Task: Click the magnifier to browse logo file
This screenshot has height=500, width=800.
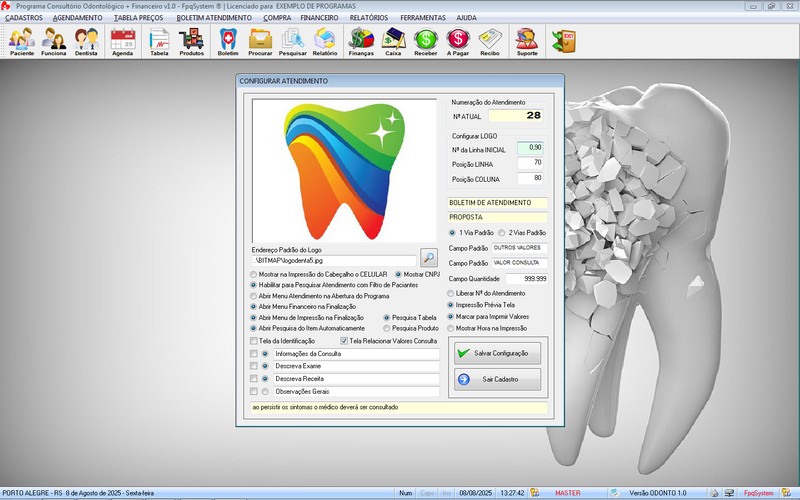Action: [x=429, y=258]
